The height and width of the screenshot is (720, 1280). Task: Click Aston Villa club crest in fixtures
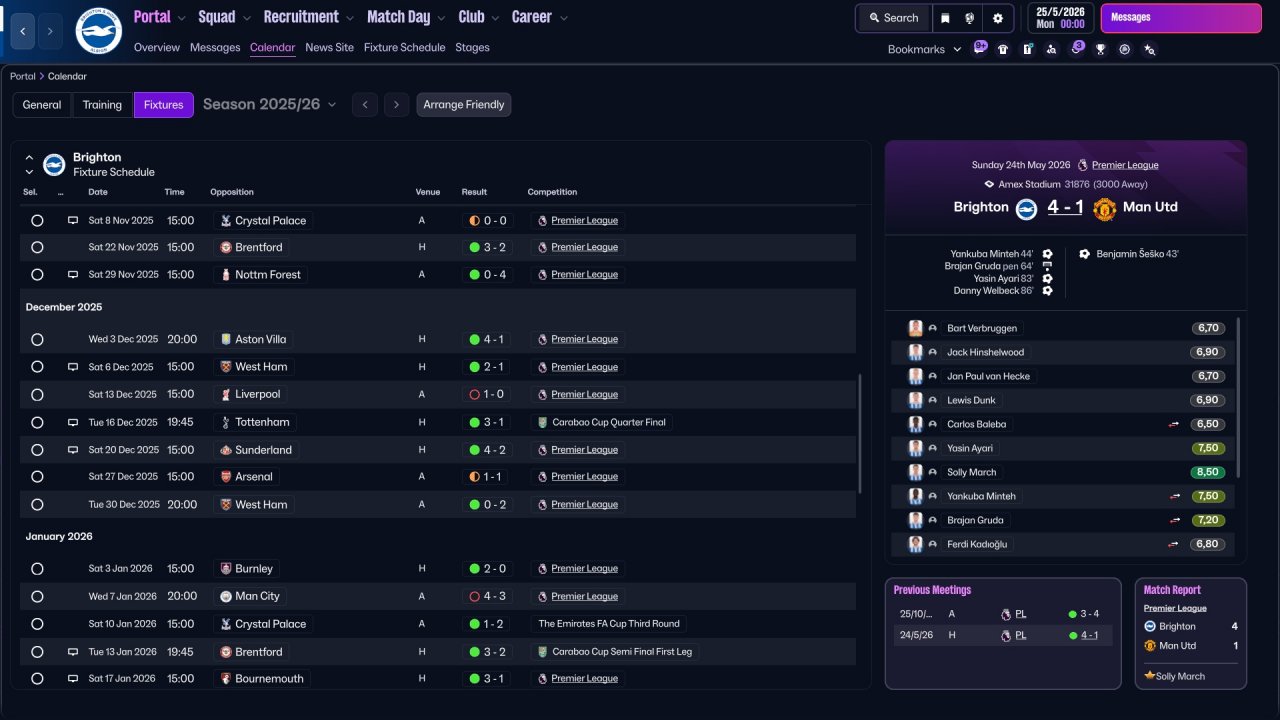pos(226,339)
